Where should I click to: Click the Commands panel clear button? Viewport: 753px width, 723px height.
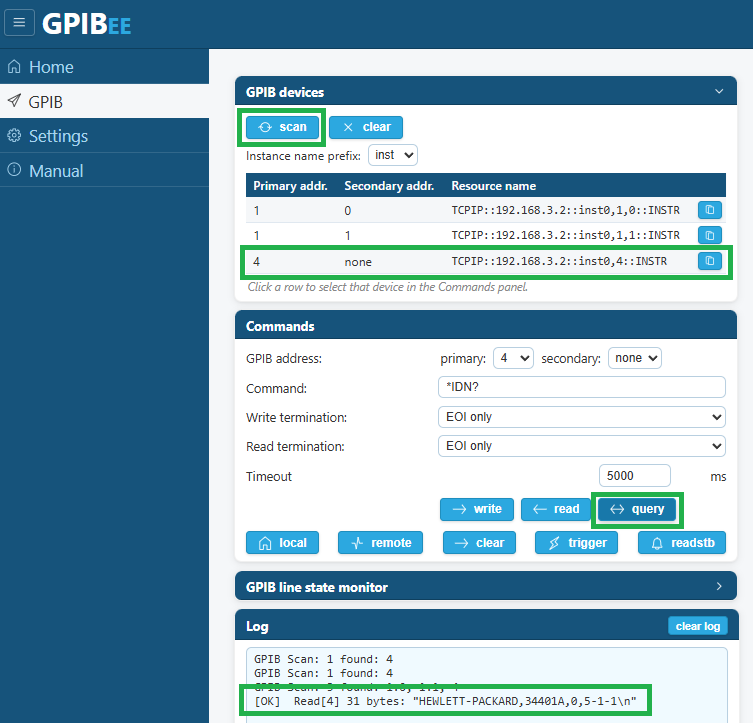pyautogui.click(x=479, y=542)
